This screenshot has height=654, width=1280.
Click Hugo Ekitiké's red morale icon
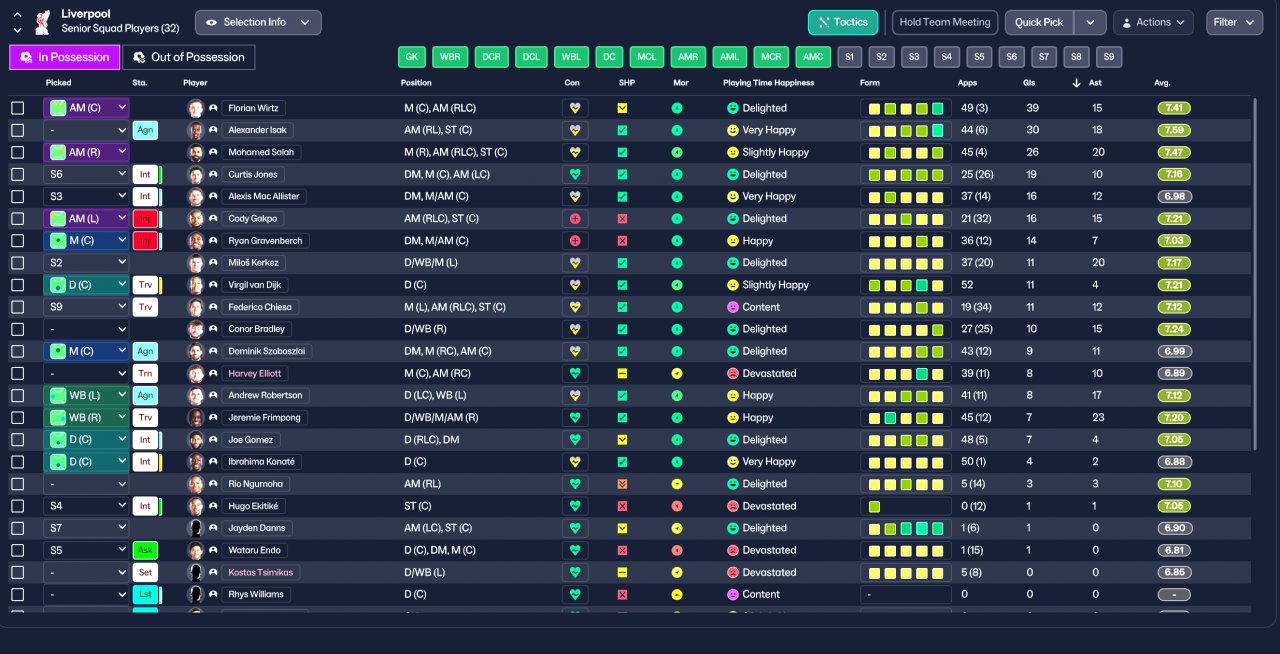pos(677,506)
